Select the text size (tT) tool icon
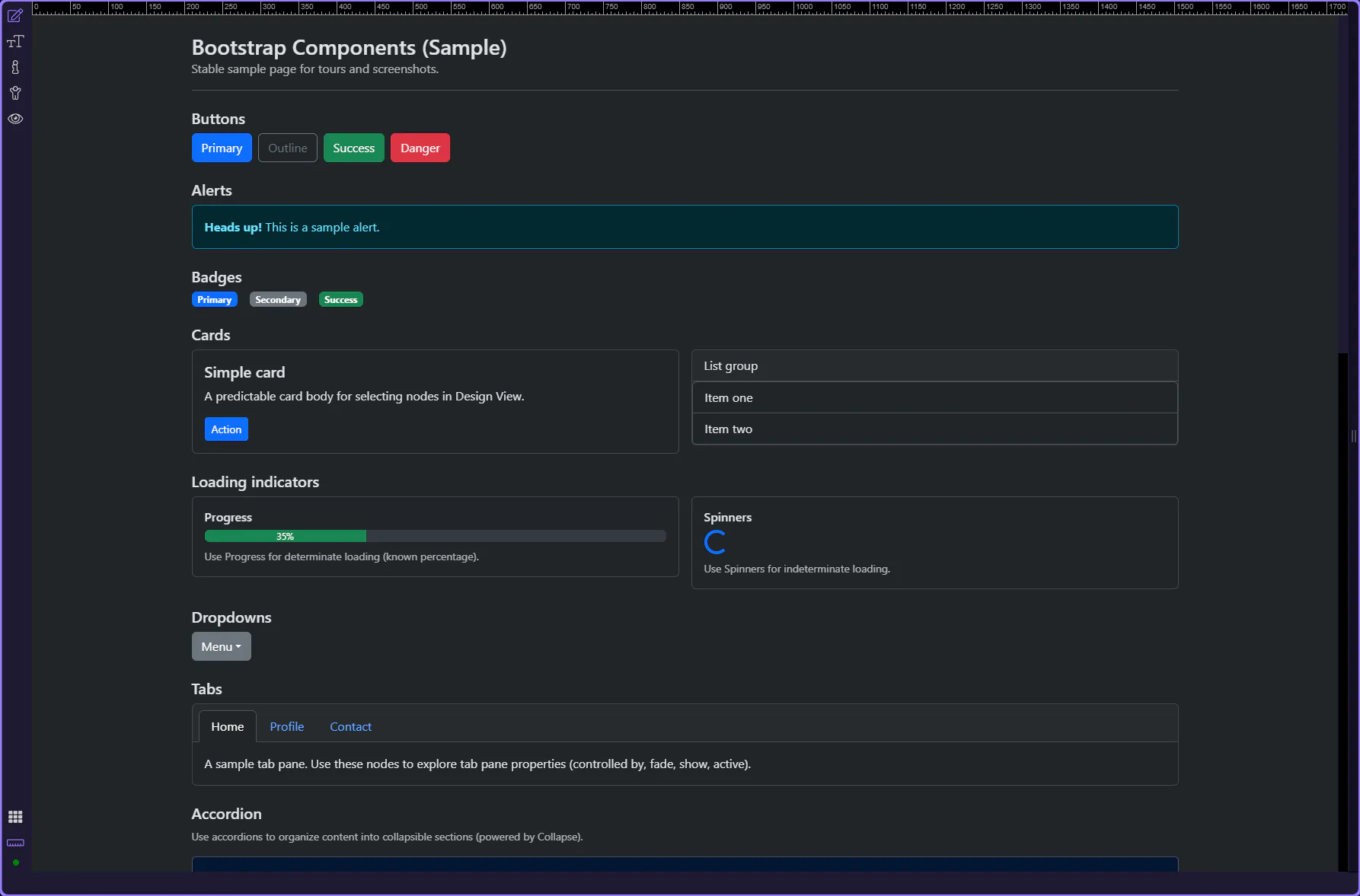Viewport: 1360px width, 896px height. coord(15,42)
